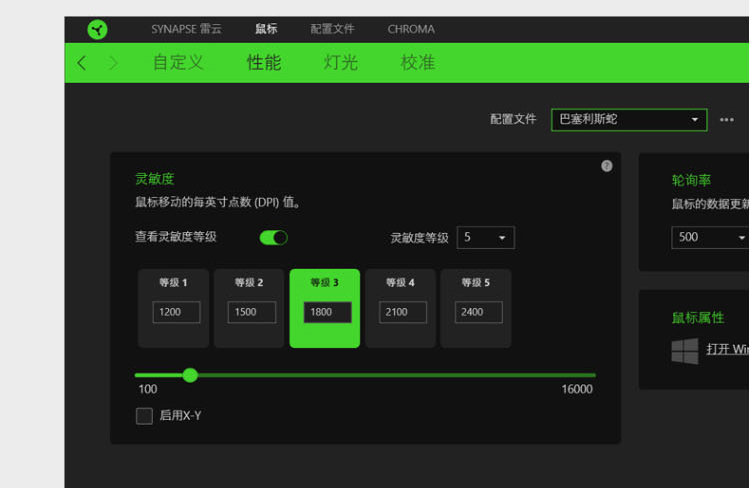Click the 1800 DPI input field
The image size is (750, 488).
click(327, 312)
